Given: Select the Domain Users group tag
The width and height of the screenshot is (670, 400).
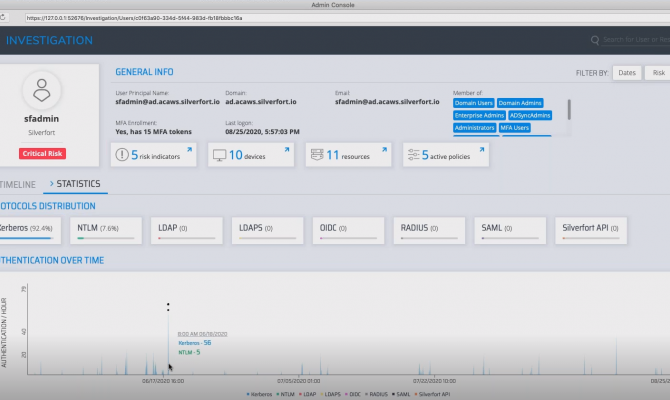Looking at the screenshot, I should [473, 103].
